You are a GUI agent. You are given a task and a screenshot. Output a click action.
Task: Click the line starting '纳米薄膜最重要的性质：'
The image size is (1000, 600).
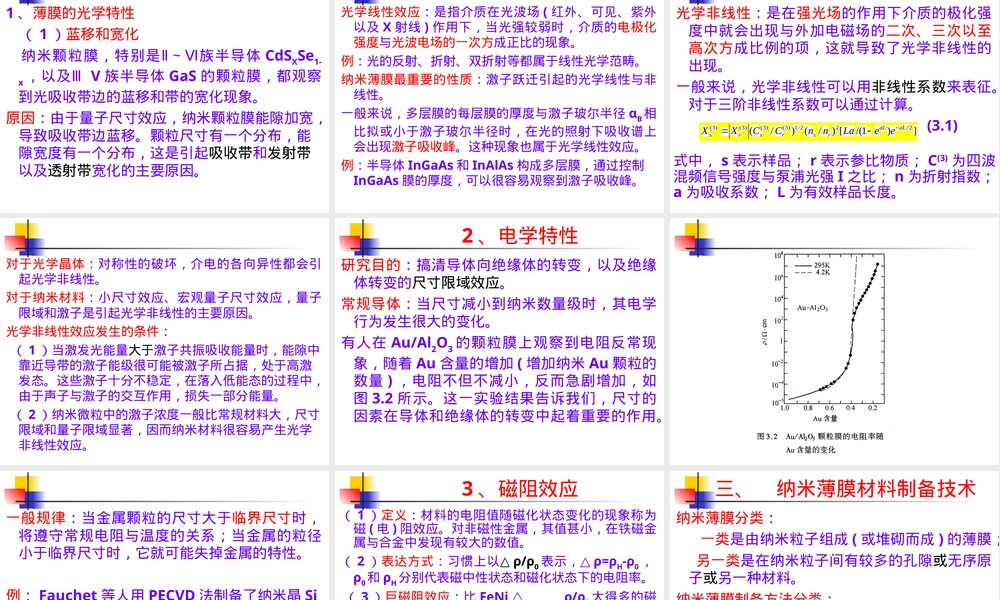coord(499,87)
